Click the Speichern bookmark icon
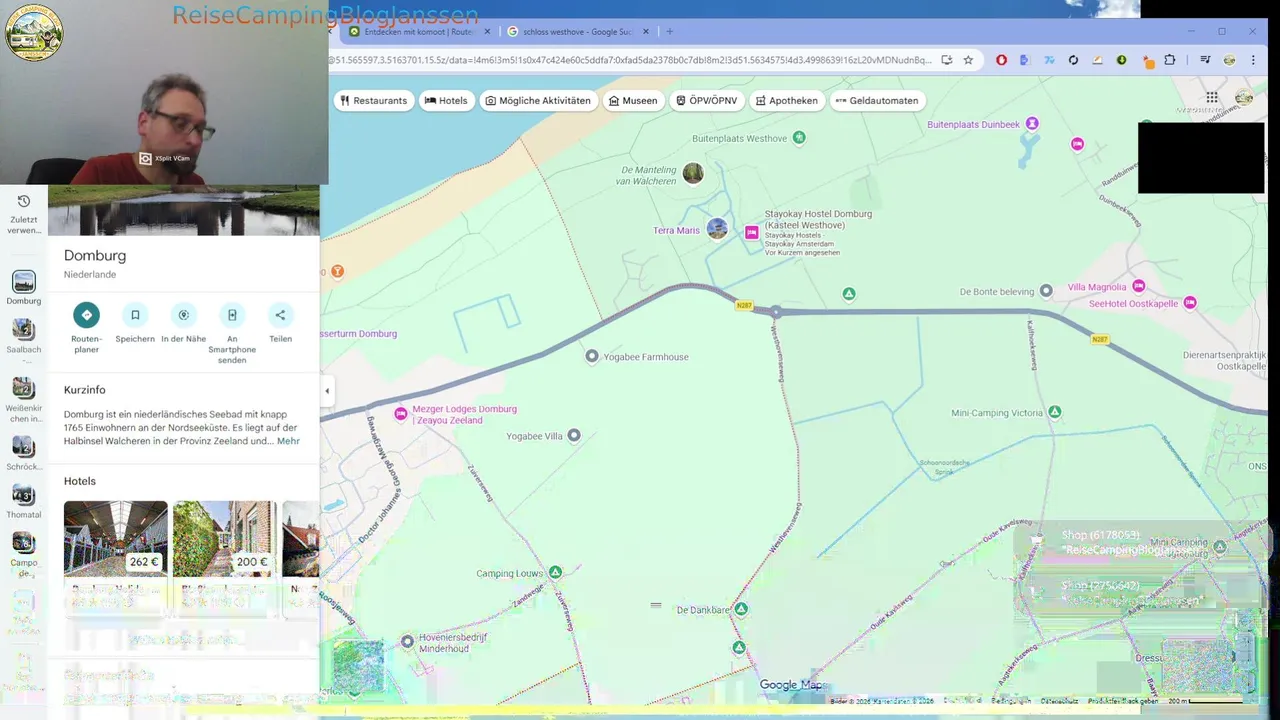1280x720 pixels. click(x=135, y=315)
